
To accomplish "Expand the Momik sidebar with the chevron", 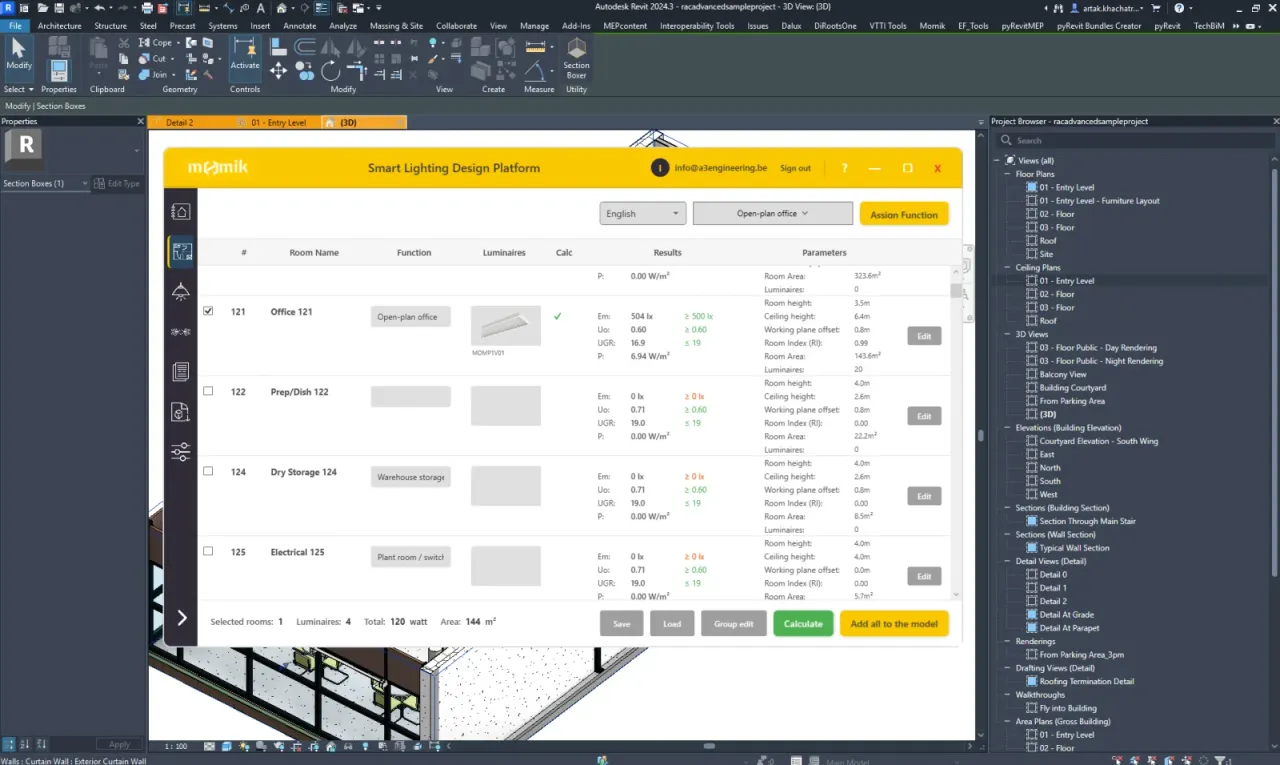I will (182, 618).
